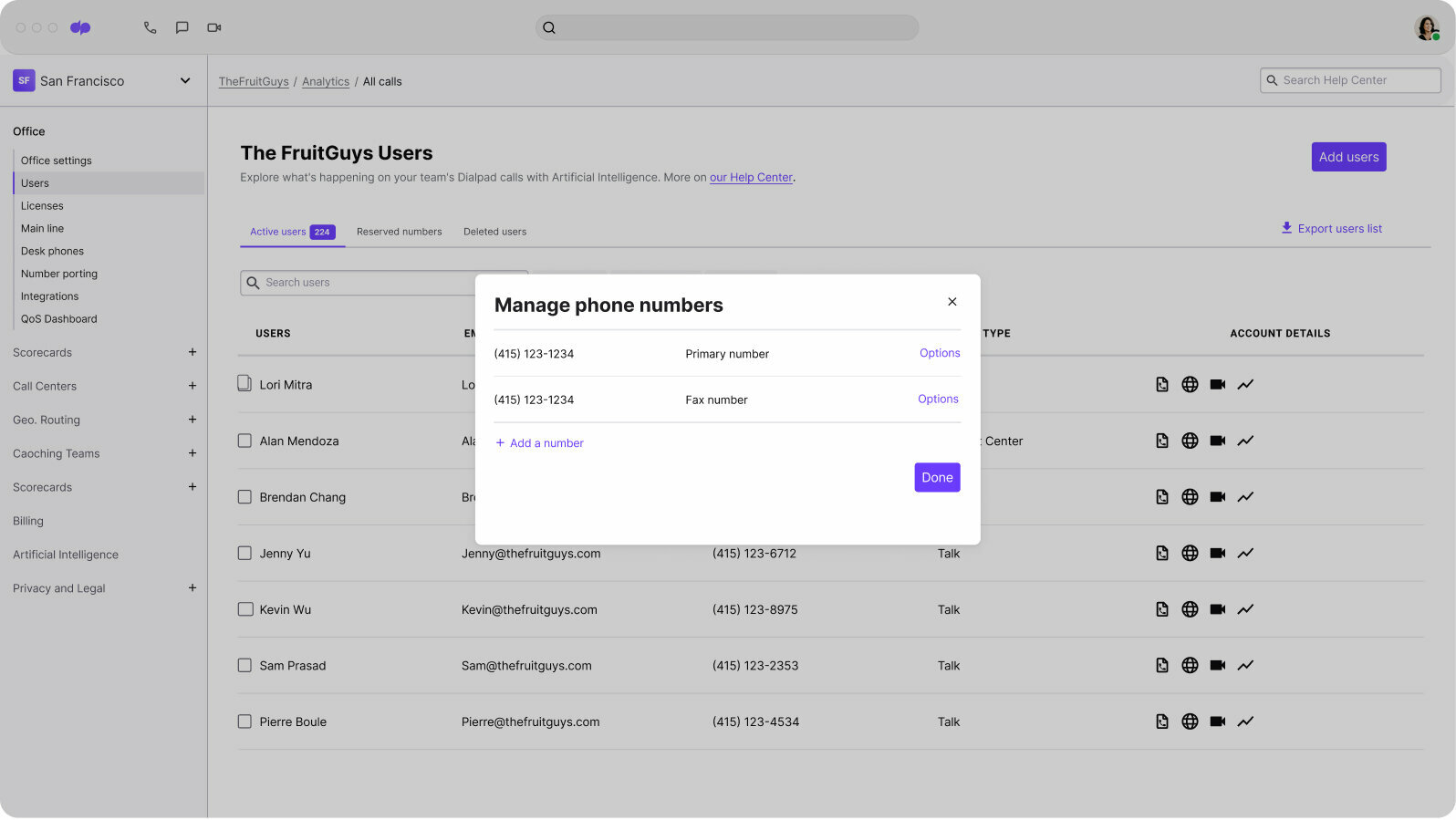Image resolution: width=1456 pixels, height=820 pixels.
Task: Open Billing in the sidebar
Action: click(28, 522)
